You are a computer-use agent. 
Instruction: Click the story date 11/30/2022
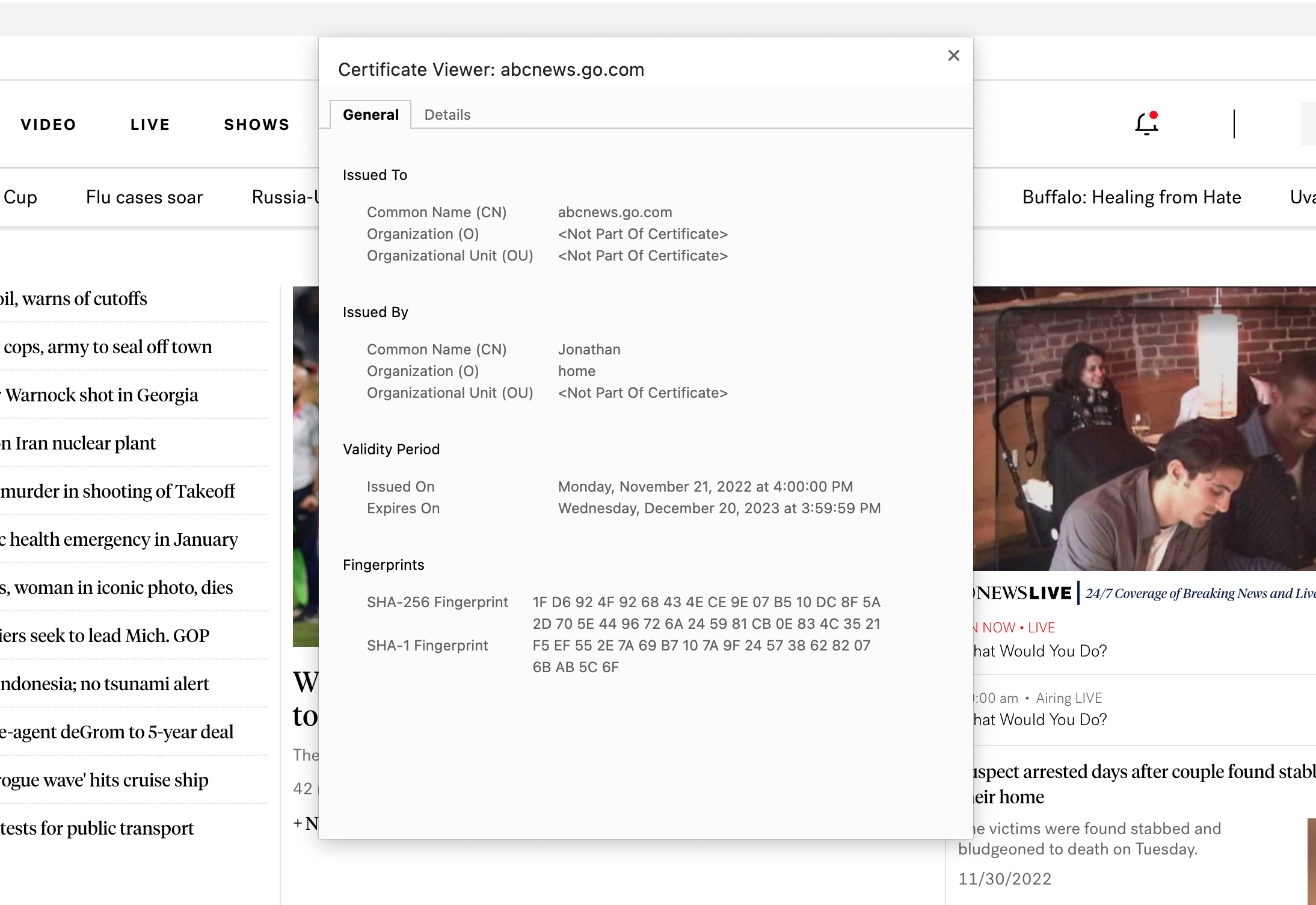click(1004, 879)
